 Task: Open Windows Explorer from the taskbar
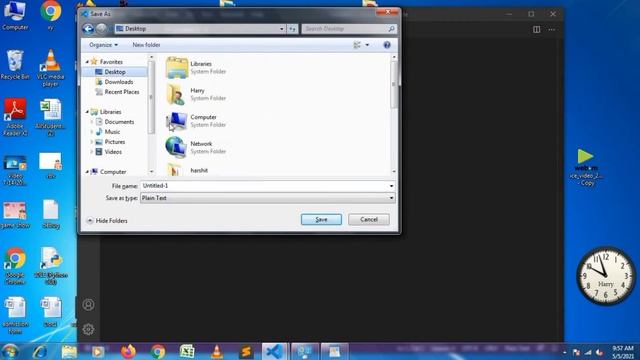[69, 351]
